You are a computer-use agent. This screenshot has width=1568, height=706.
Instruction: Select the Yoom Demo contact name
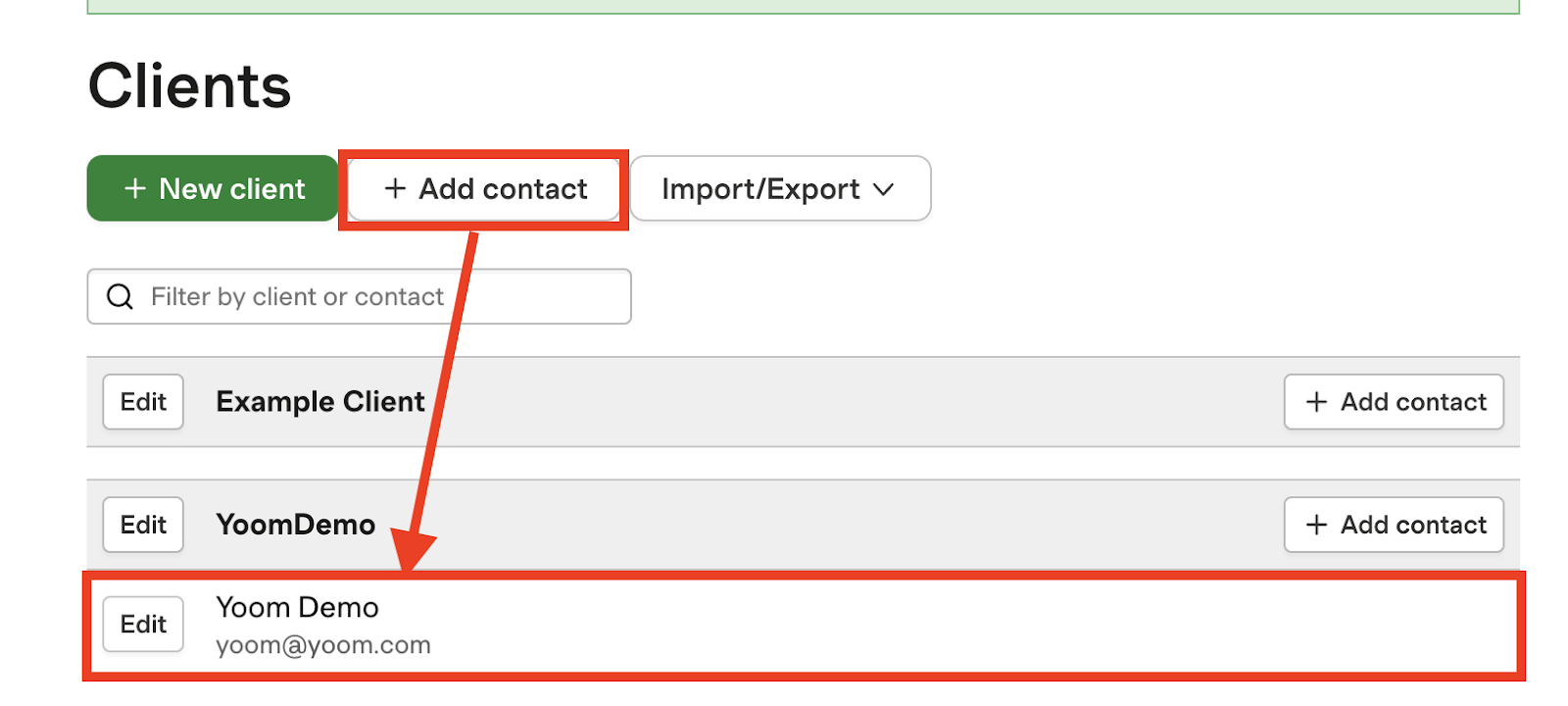[x=297, y=608]
